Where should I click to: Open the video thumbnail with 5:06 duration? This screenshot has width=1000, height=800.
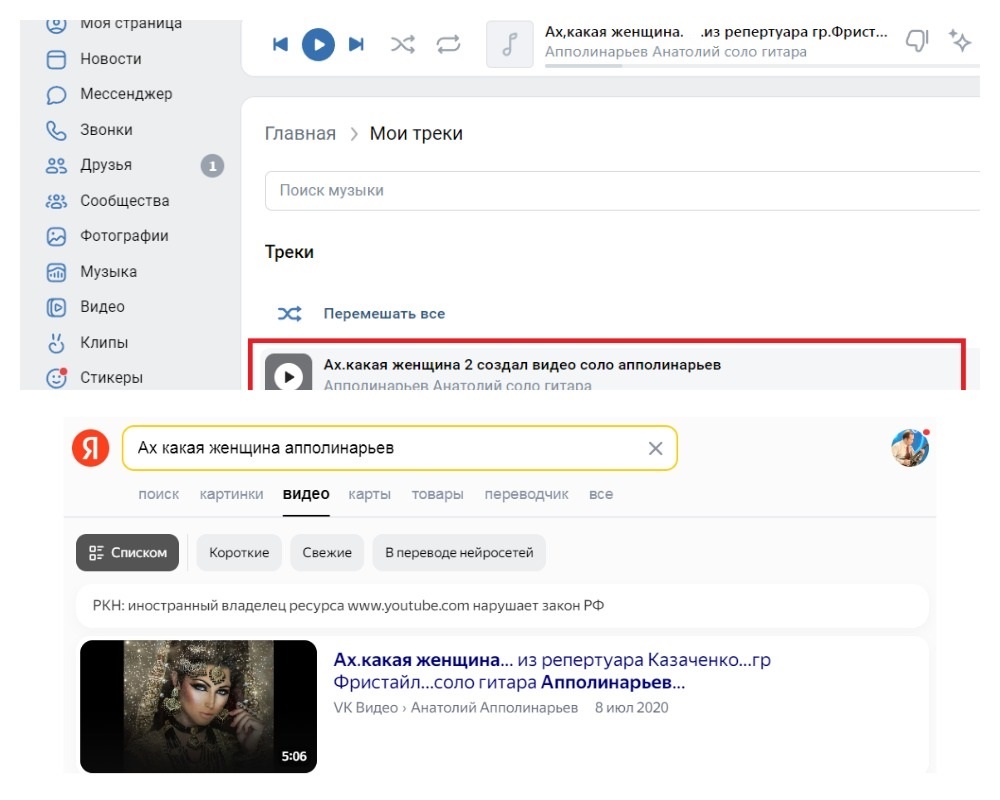point(198,707)
